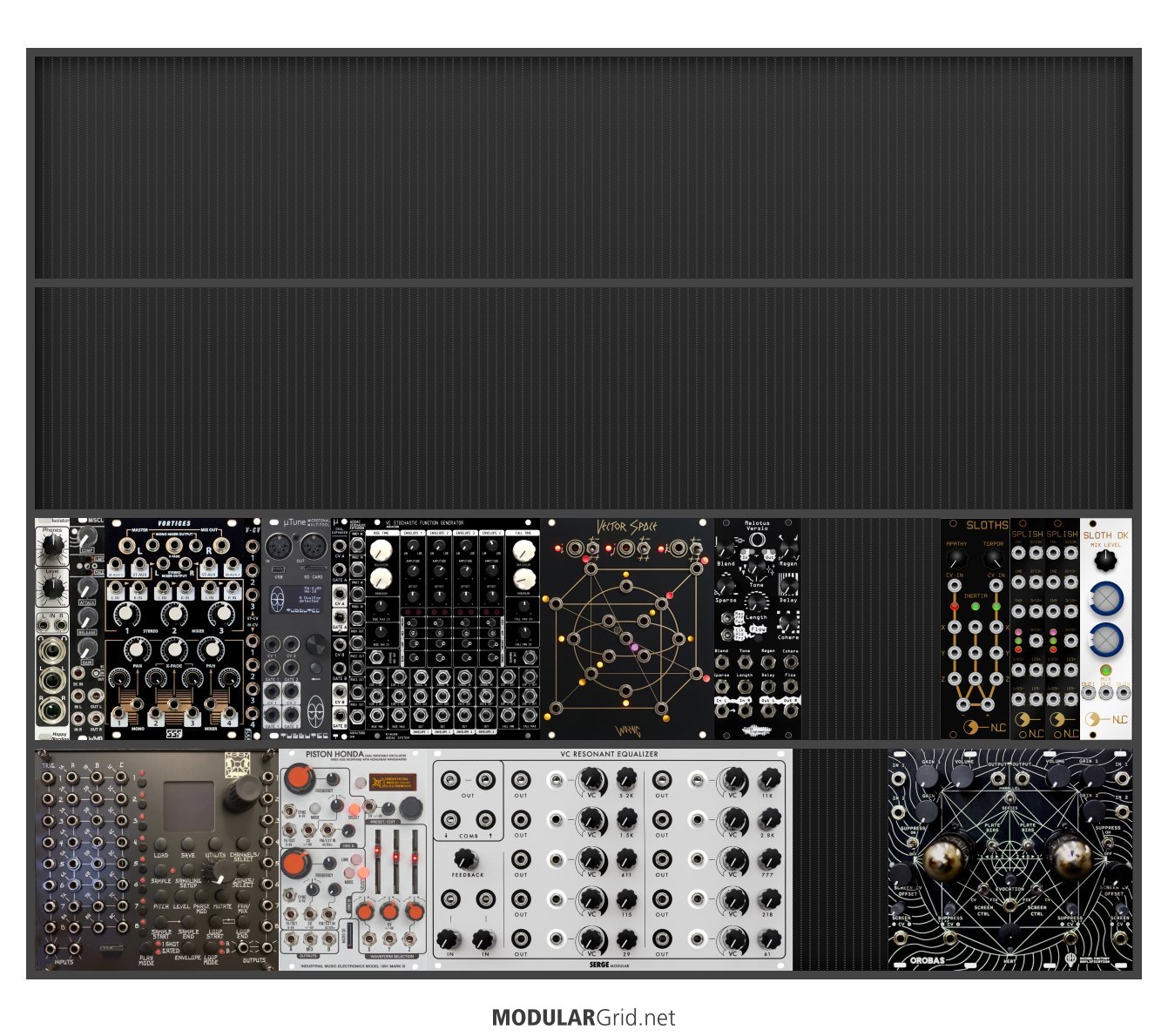Click the Blend knob on Melotus Versio
1168x1036 pixels.
click(x=724, y=549)
